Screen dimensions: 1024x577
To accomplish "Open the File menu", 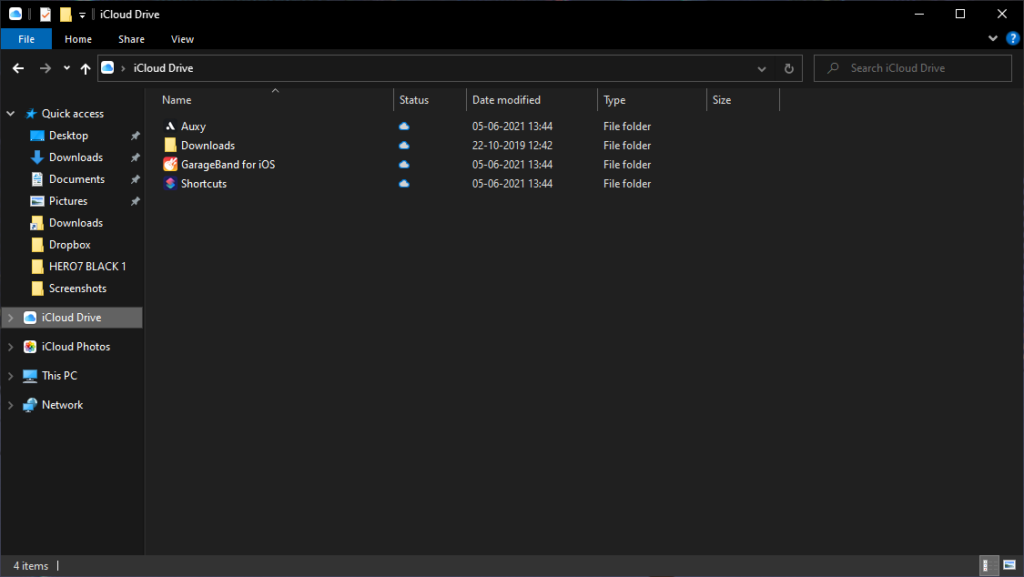I will pyautogui.click(x=26, y=38).
